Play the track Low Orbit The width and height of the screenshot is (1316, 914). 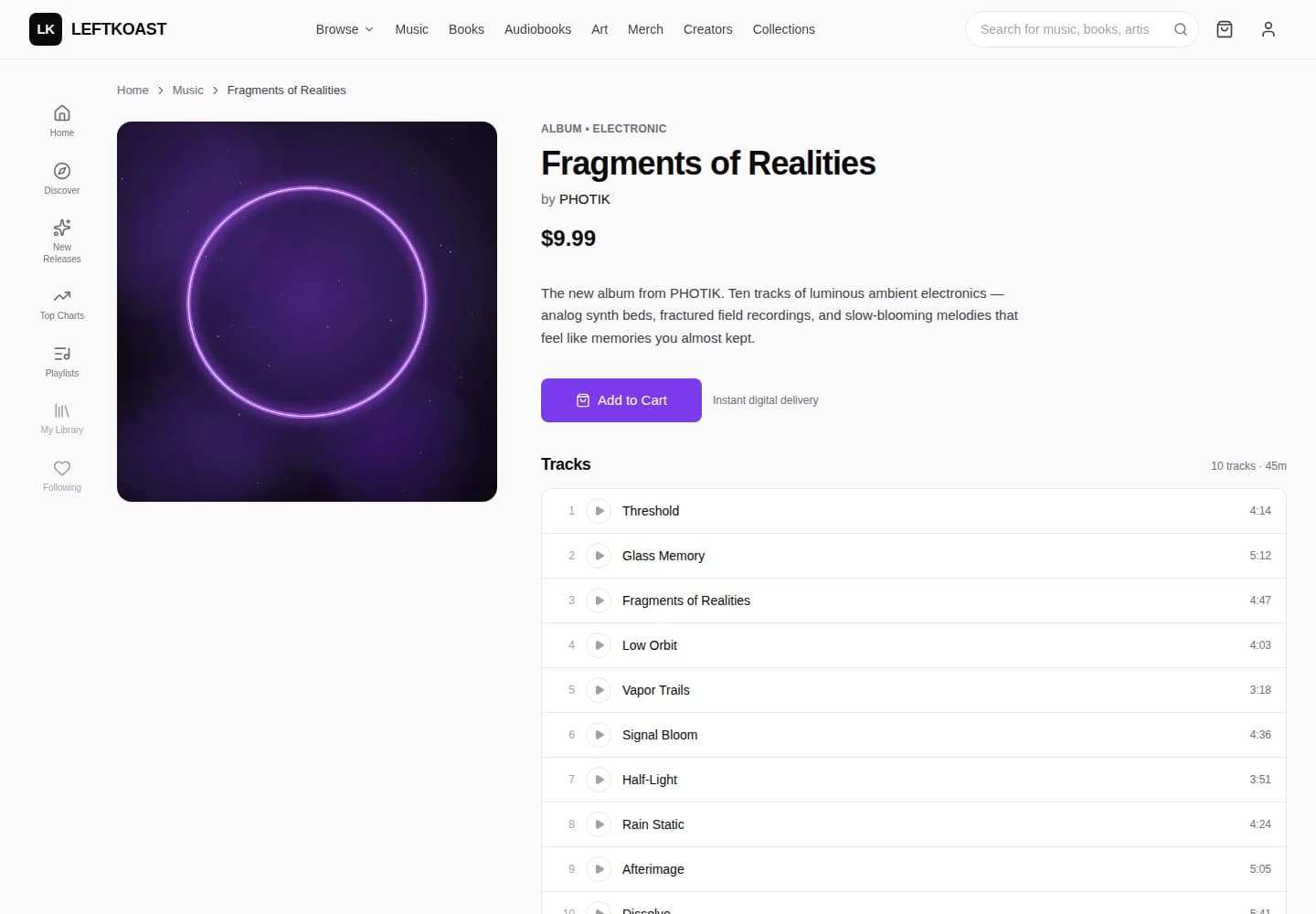click(599, 645)
